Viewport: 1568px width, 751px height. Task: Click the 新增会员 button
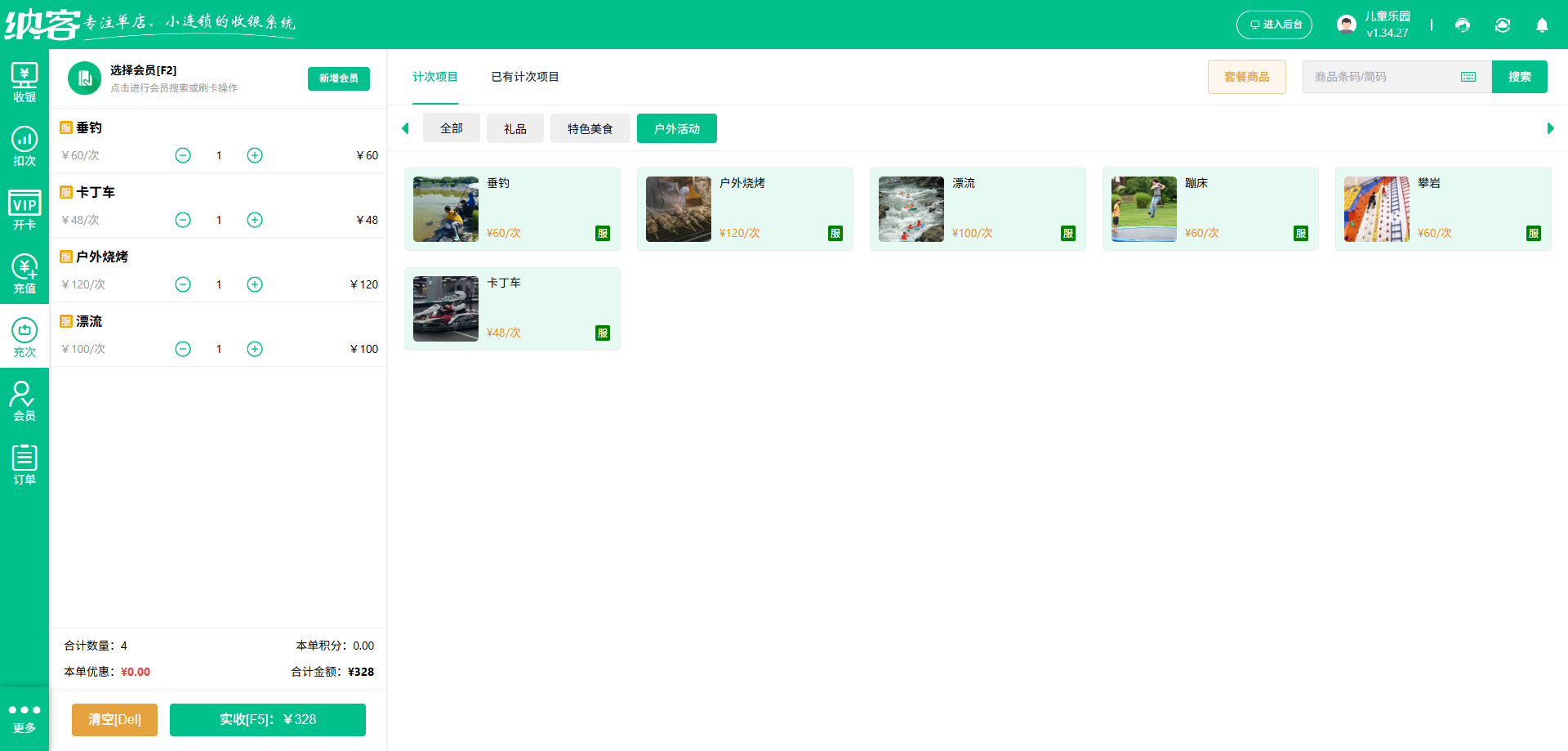tap(339, 78)
